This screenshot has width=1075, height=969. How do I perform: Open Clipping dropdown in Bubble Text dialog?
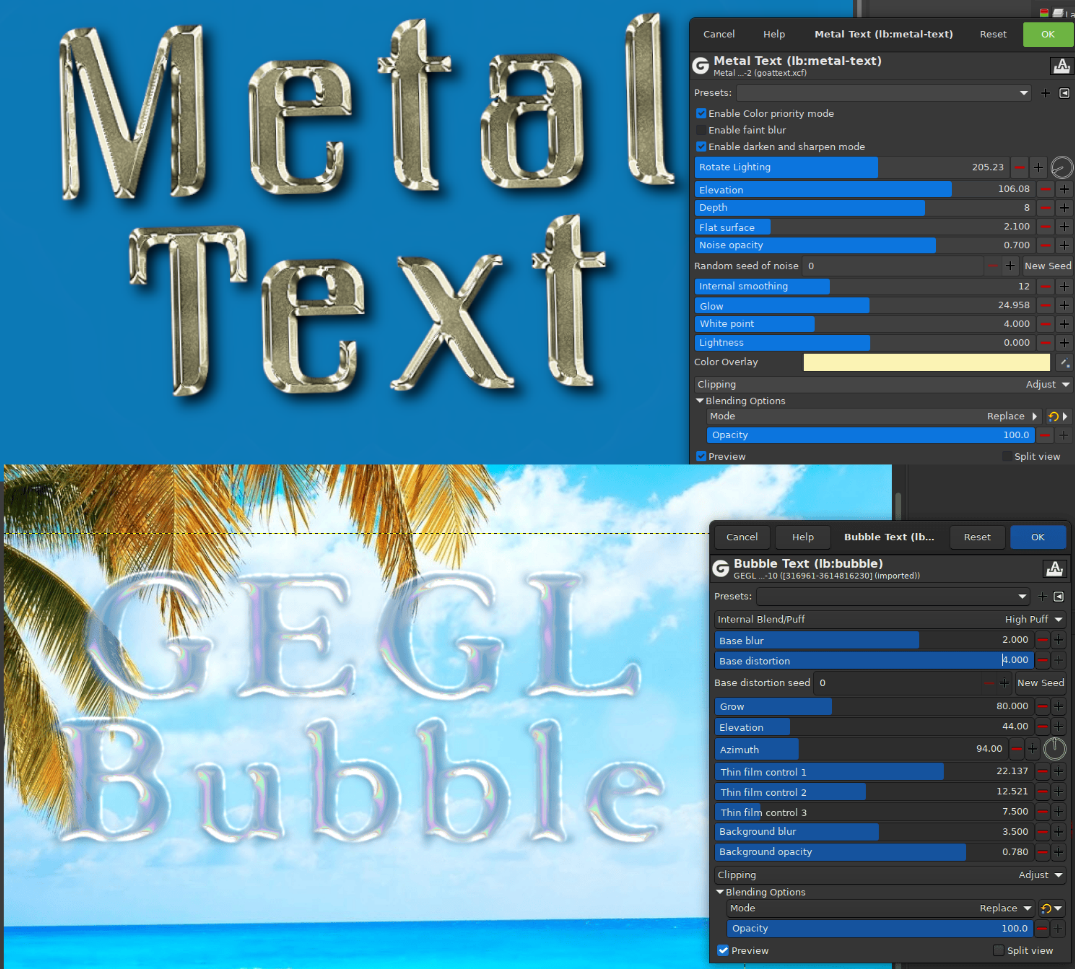tap(890, 874)
